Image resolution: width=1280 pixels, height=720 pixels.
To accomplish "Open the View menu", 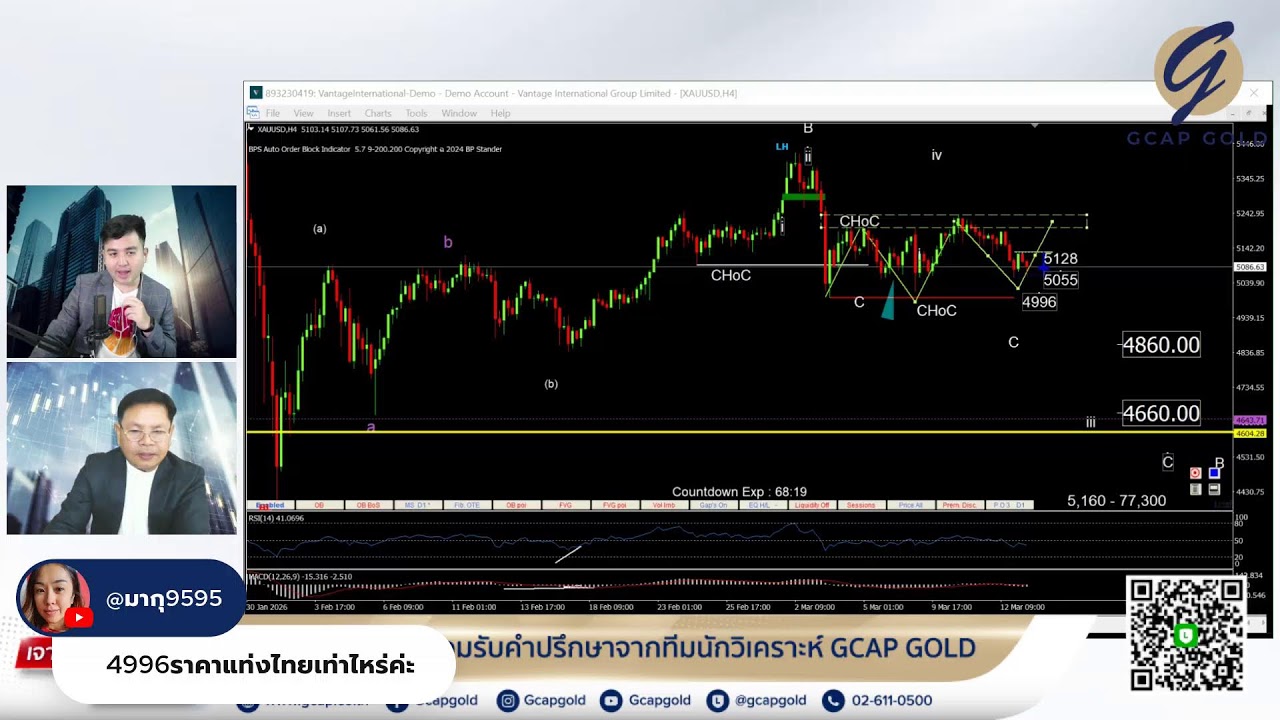I will [303, 113].
